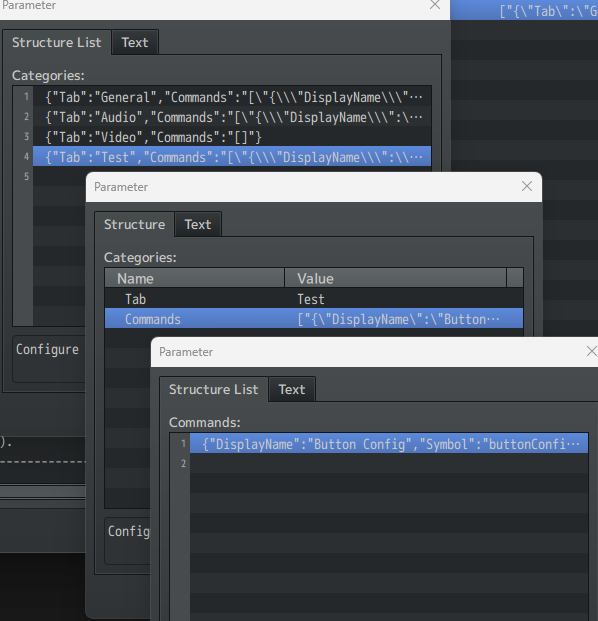Select Structure List tab in Commands dialog
This screenshot has width=598, height=621.
tap(213, 389)
